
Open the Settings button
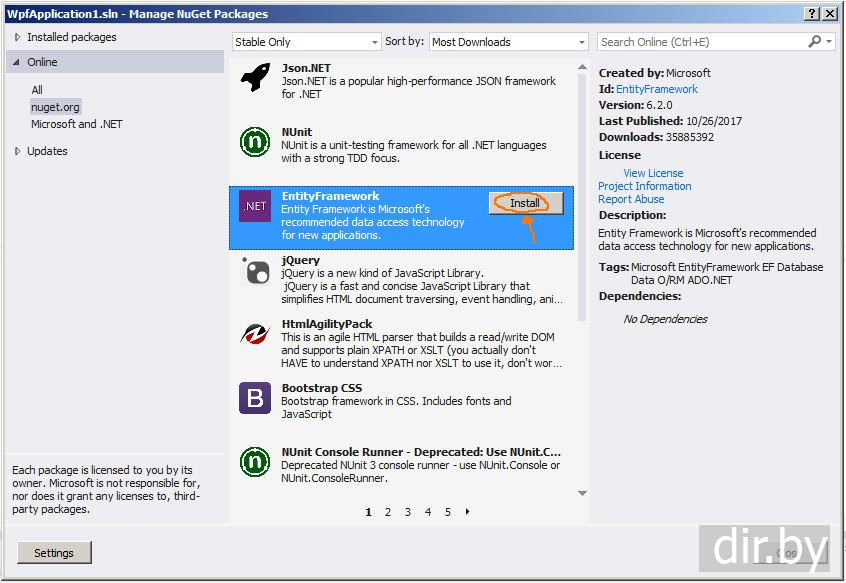tap(54, 553)
